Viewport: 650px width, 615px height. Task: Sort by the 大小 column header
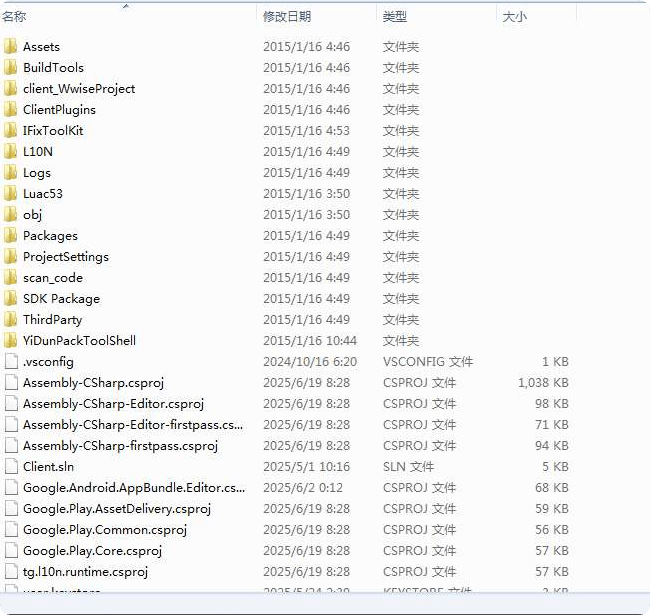[x=514, y=17]
